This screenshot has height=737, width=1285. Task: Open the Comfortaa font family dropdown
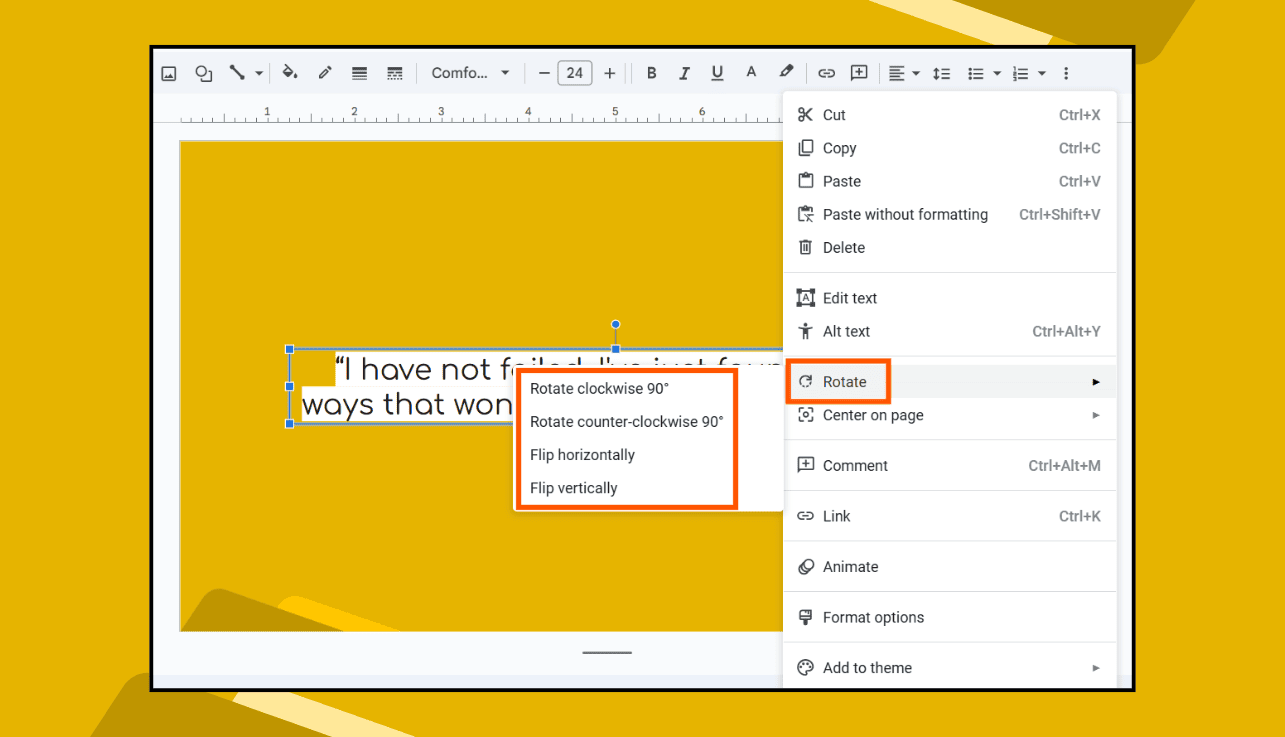click(470, 72)
